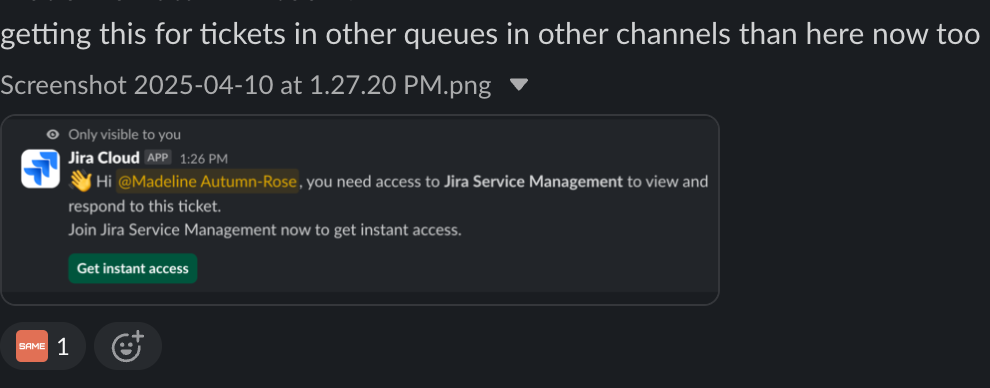The image size is (990, 388).
Task: Click the Join Jira Service Management now line
Action: [x=265, y=230]
